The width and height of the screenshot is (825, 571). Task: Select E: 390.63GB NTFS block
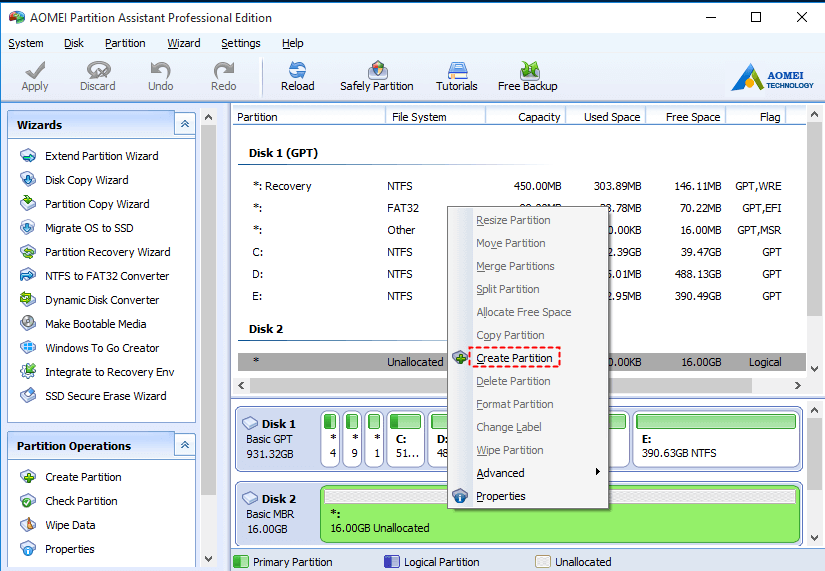point(716,439)
